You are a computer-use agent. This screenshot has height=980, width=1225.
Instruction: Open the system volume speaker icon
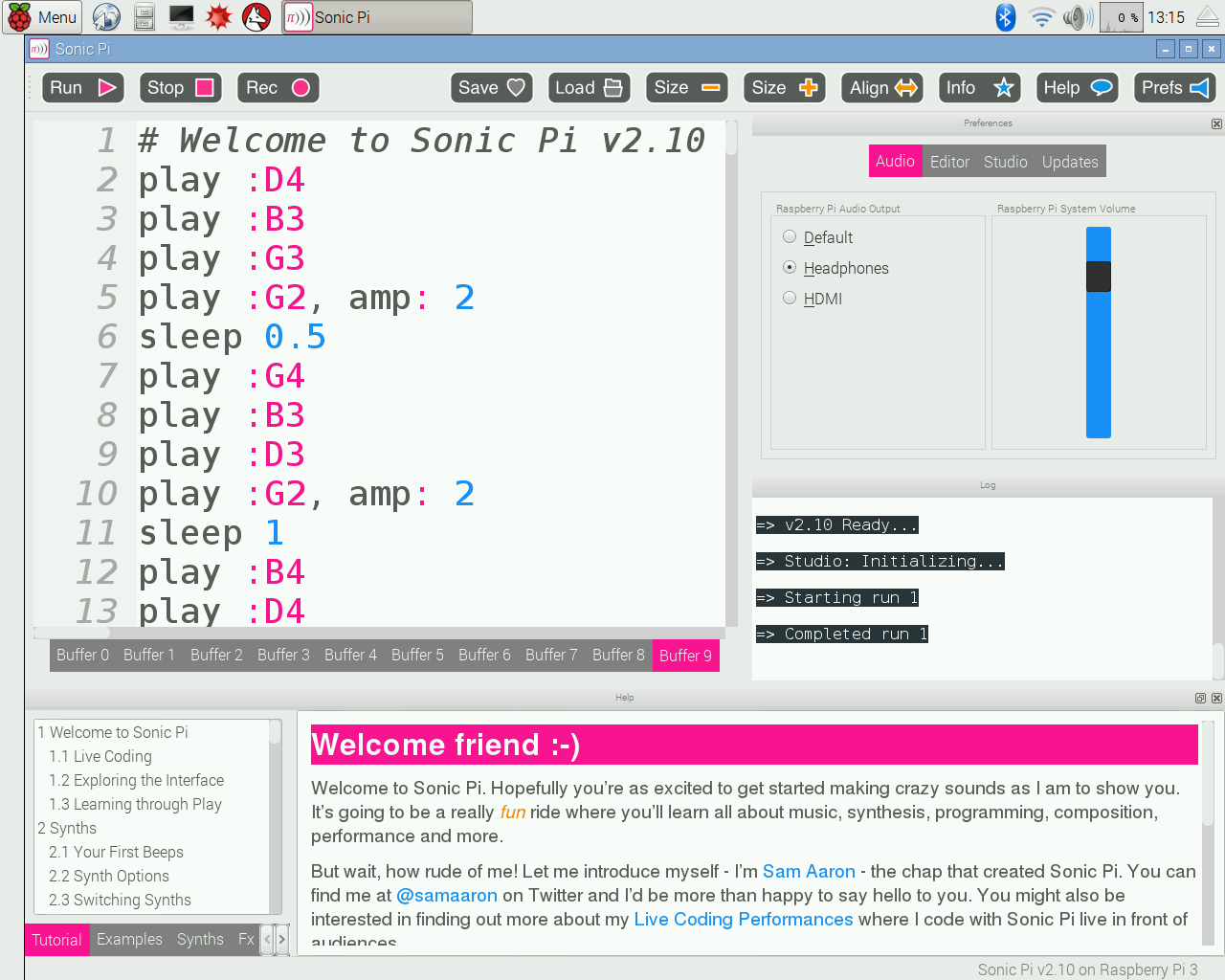(1078, 17)
